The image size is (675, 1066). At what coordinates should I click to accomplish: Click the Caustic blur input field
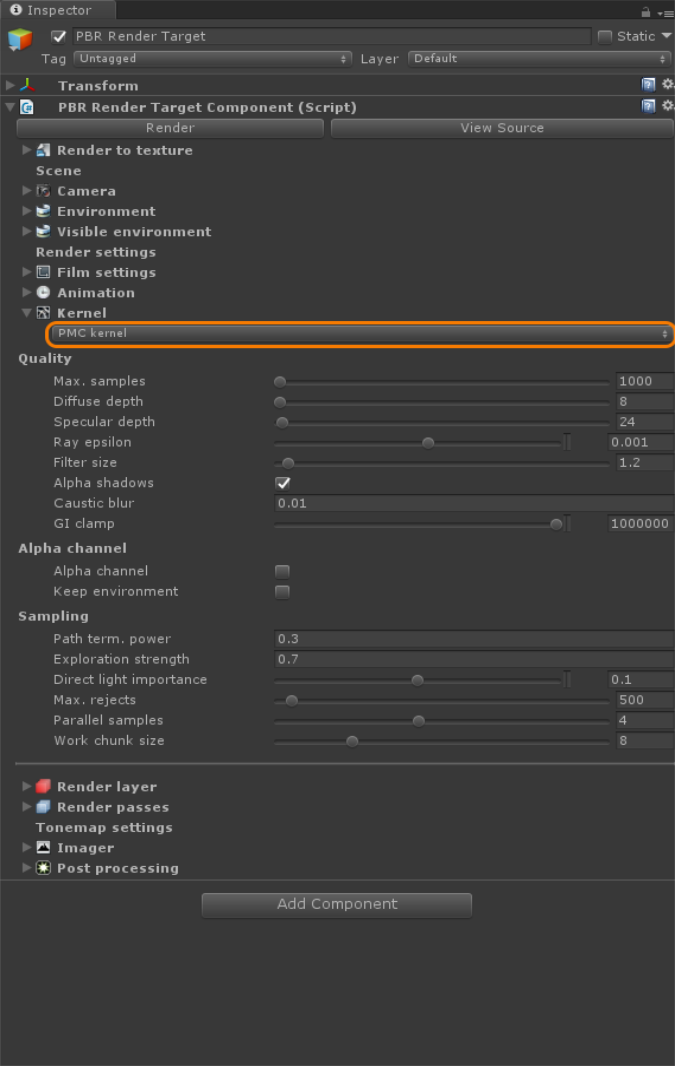(x=473, y=504)
